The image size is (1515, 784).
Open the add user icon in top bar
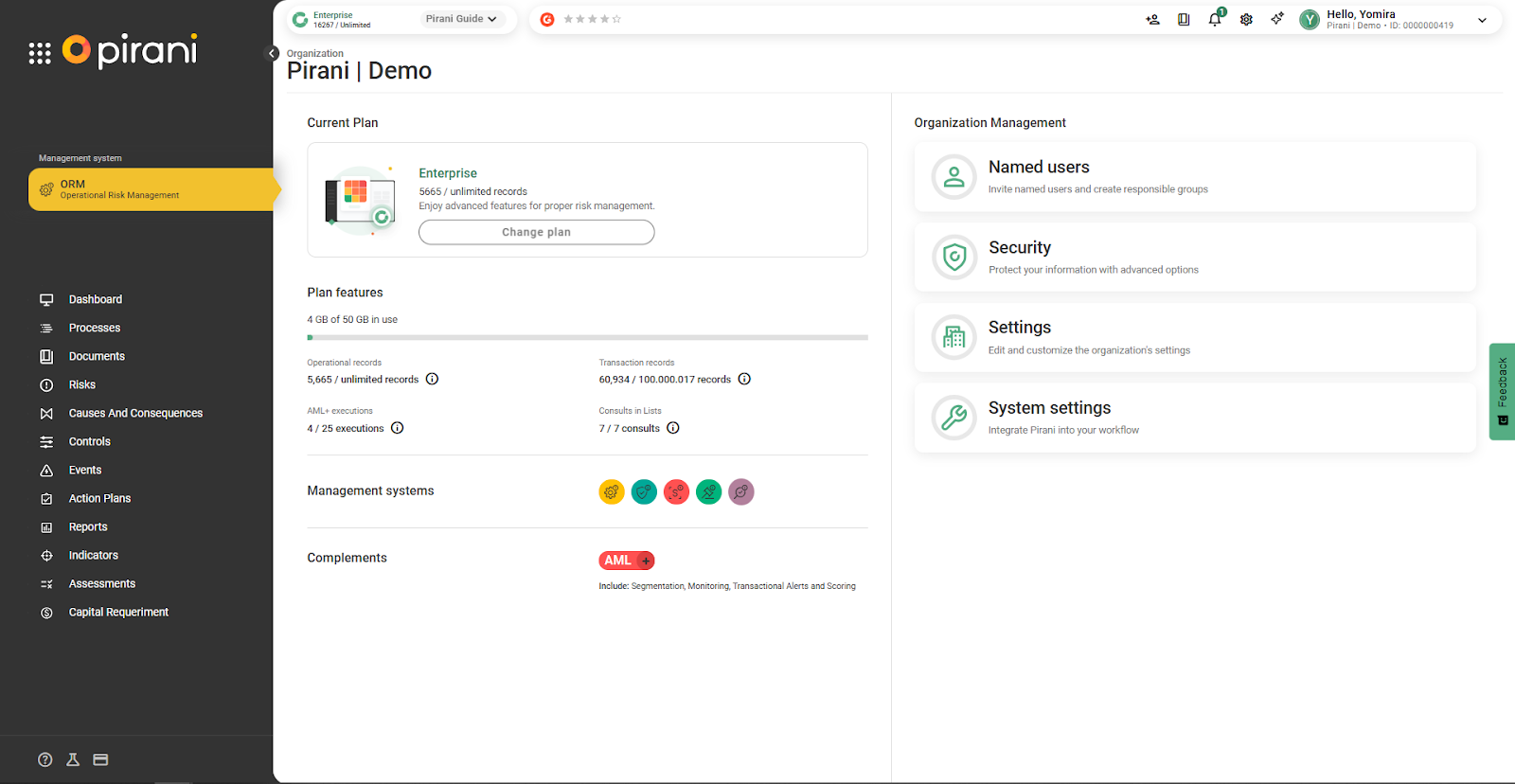tap(1152, 19)
